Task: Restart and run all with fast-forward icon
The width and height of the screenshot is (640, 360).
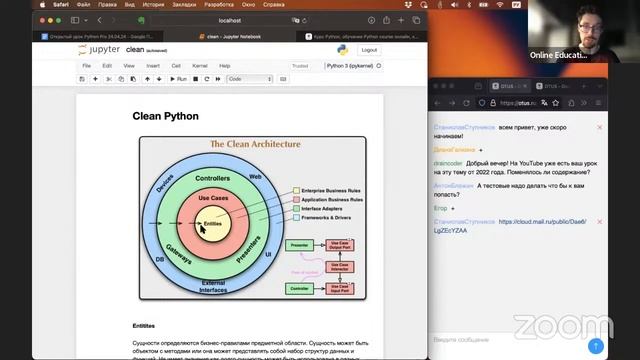Action: (218, 79)
